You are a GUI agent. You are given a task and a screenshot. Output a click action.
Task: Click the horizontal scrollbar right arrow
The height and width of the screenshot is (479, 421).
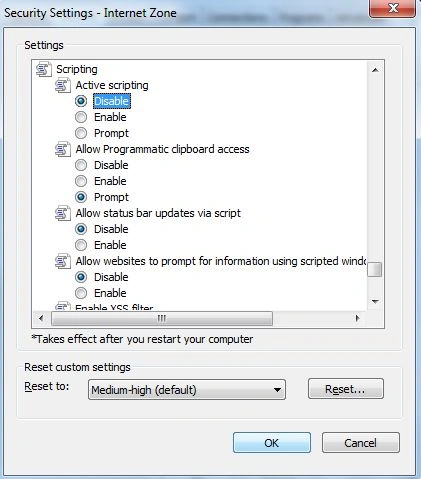pyautogui.click(x=358, y=318)
